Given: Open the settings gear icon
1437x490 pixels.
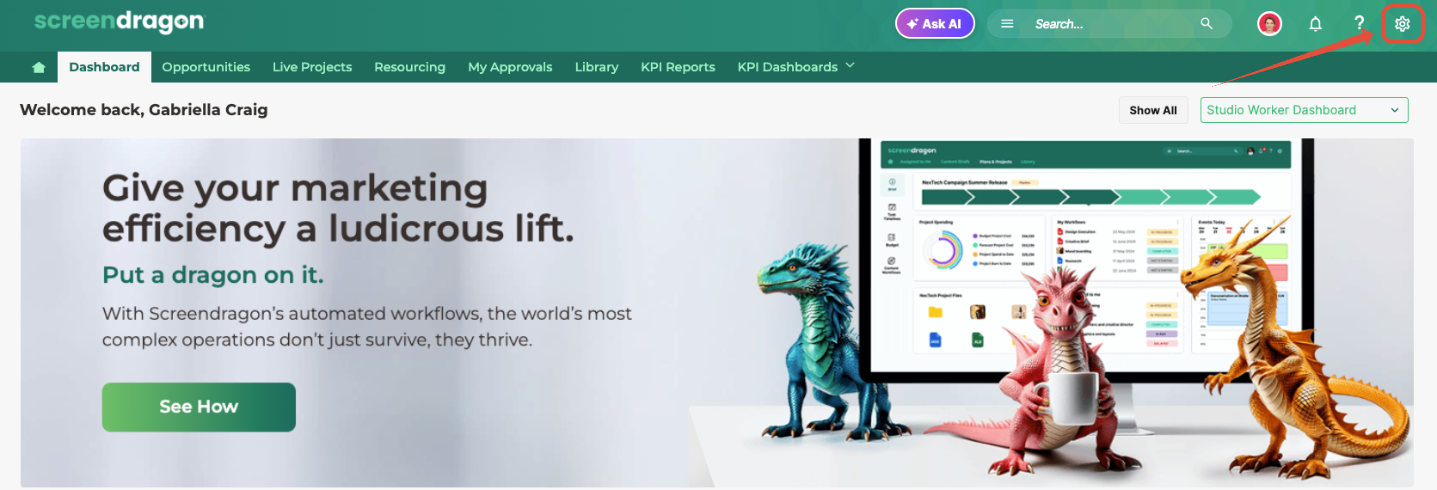Looking at the screenshot, I should pyautogui.click(x=1402, y=24).
